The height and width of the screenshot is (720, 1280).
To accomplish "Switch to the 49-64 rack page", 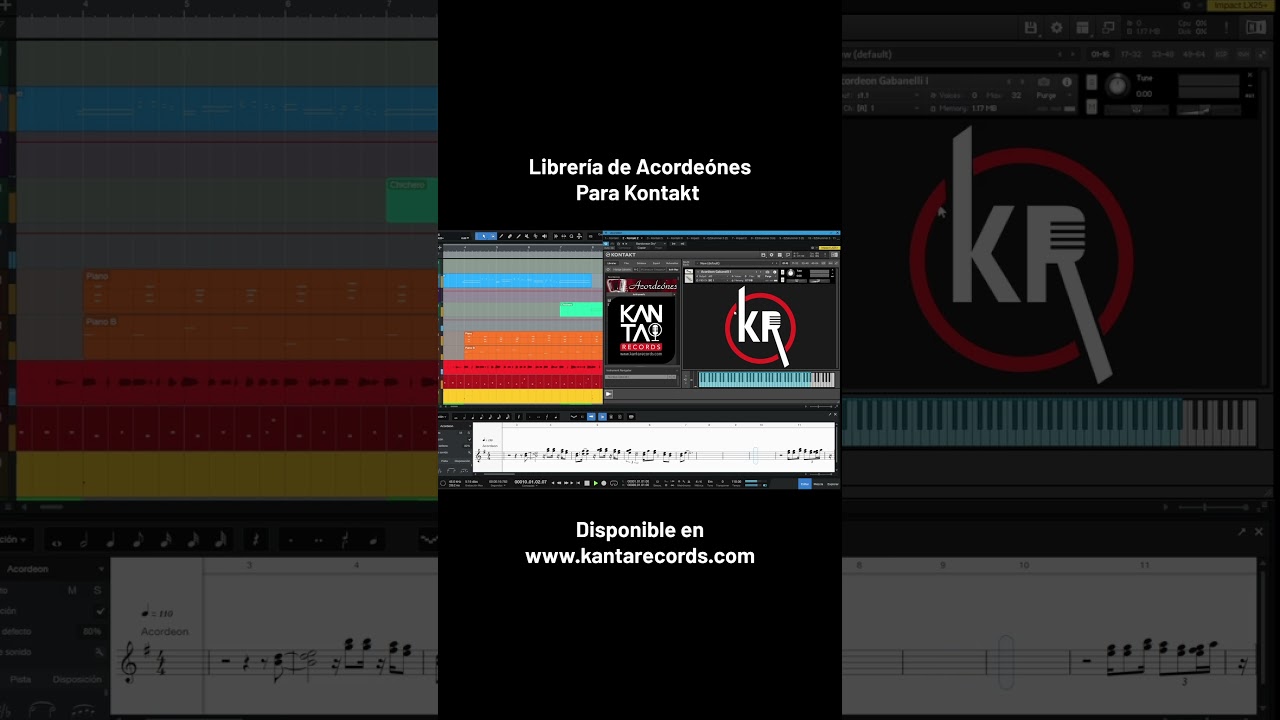I will 1196,54.
